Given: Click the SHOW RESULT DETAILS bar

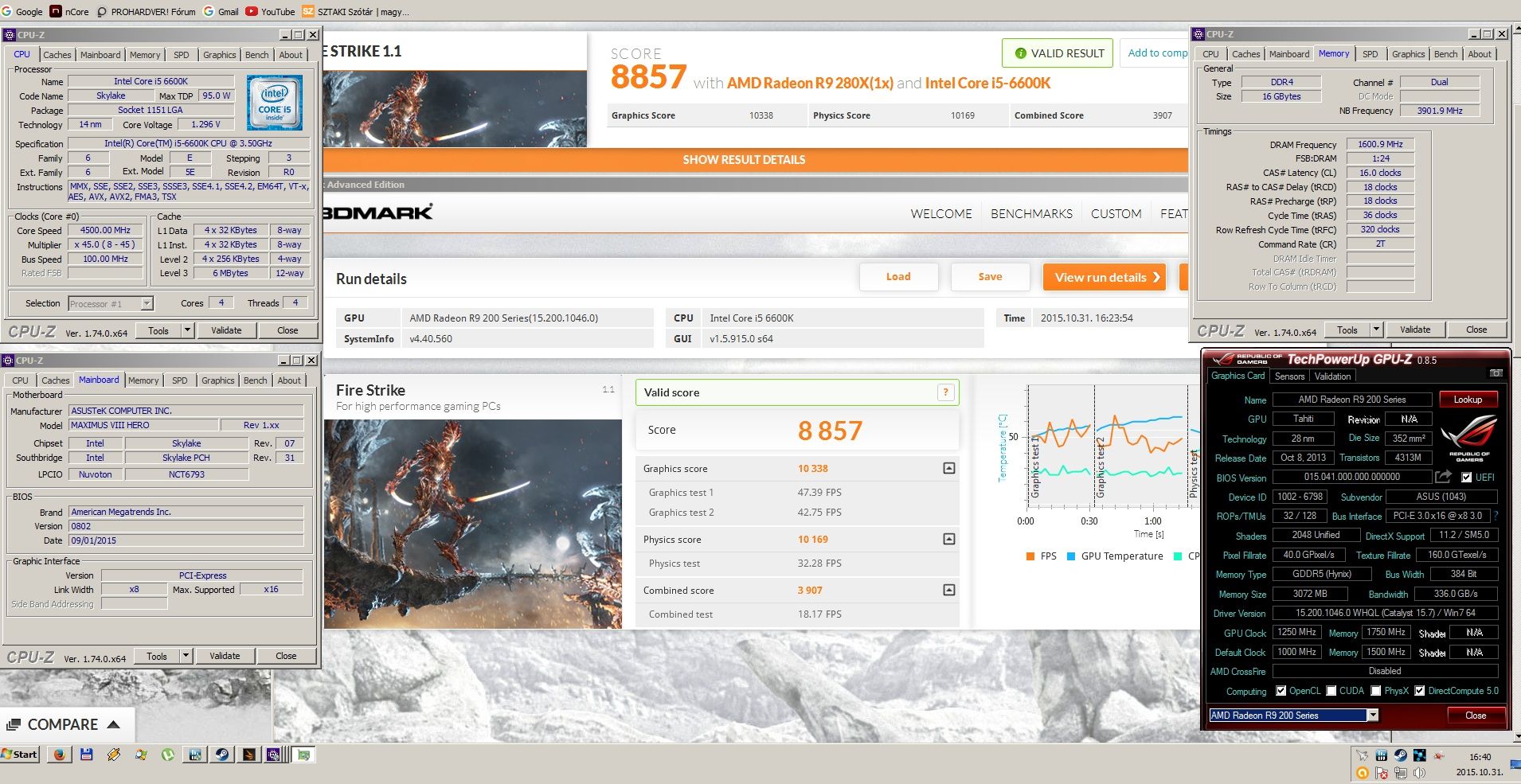Looking at the screenshot, I should 754,160.
